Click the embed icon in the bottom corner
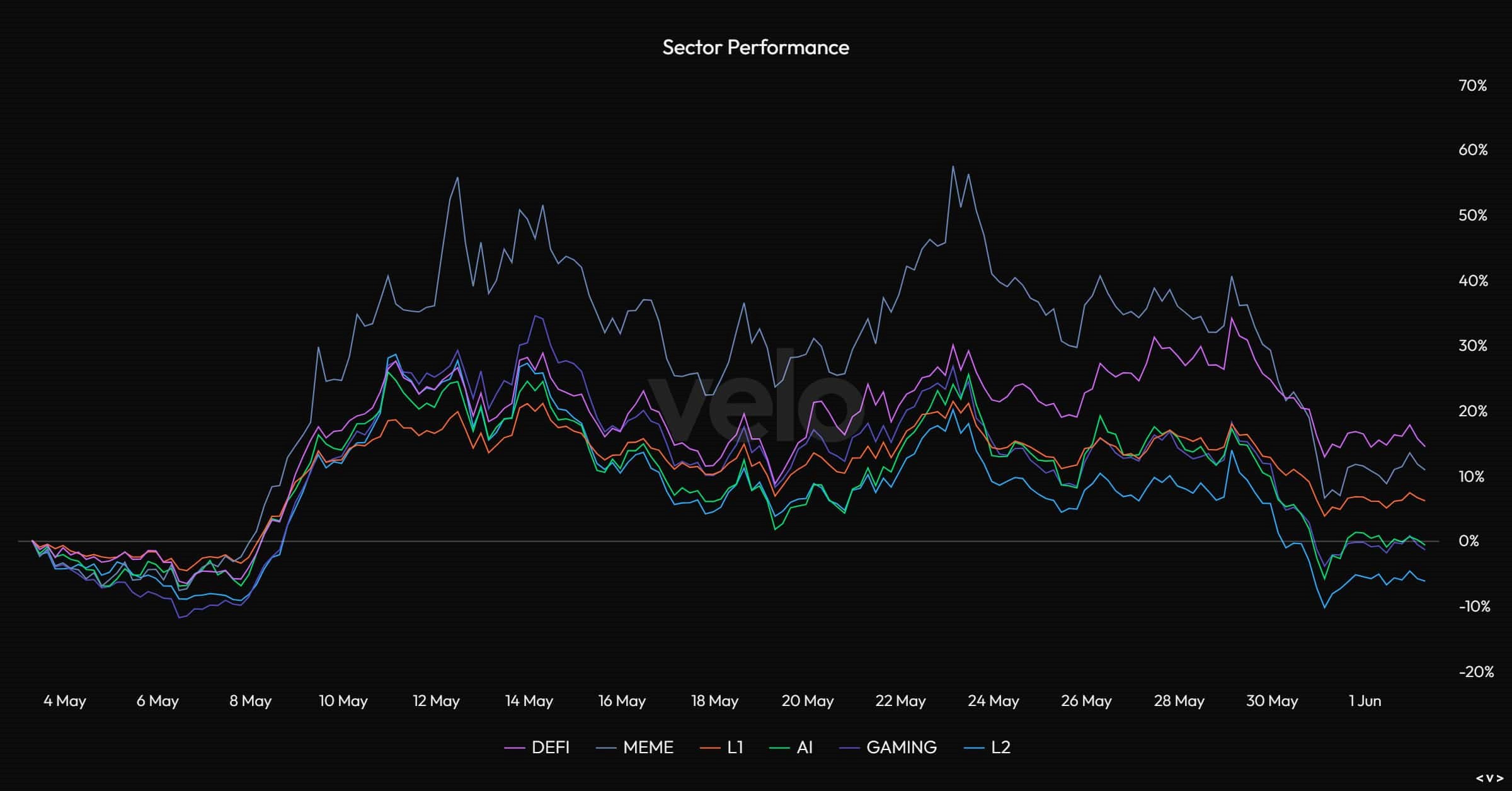Screen dimensions: 1512x791 [1489, 778]
